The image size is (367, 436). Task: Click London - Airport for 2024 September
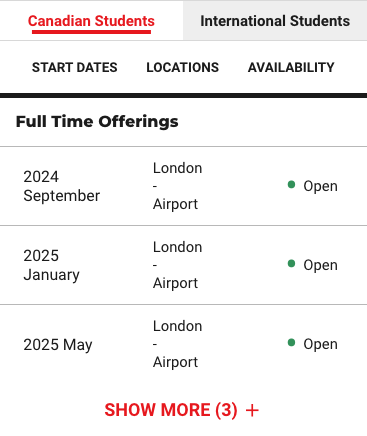[x=177, y=186]
